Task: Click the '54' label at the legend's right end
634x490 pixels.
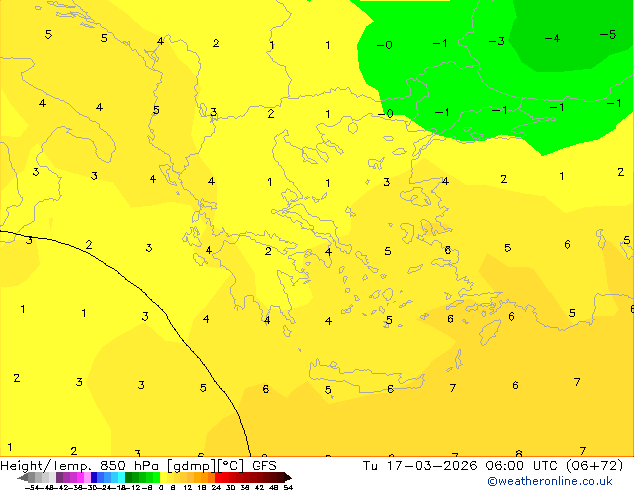Action: [288, 487]
